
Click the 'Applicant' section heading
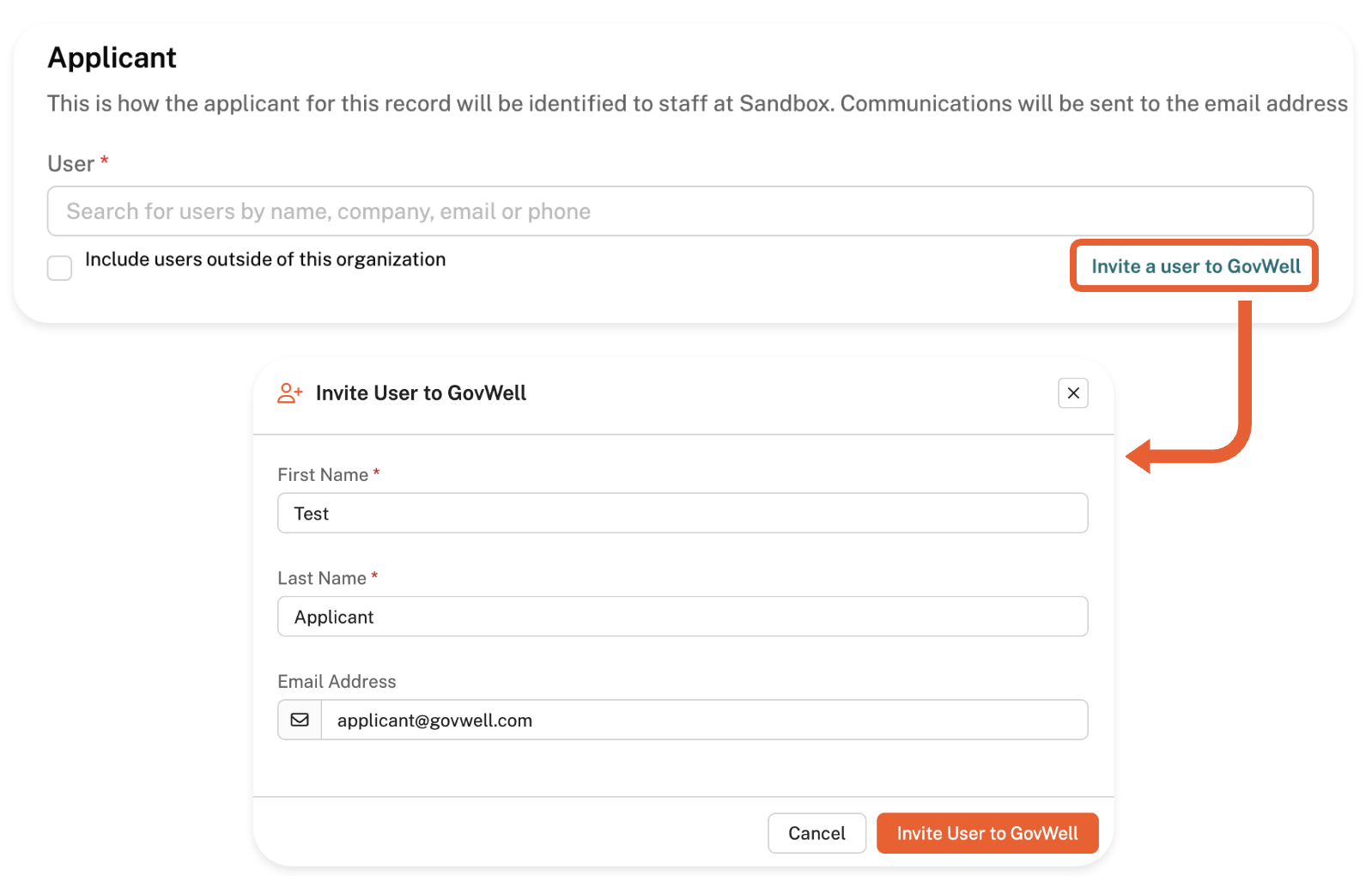coord(112,58)
